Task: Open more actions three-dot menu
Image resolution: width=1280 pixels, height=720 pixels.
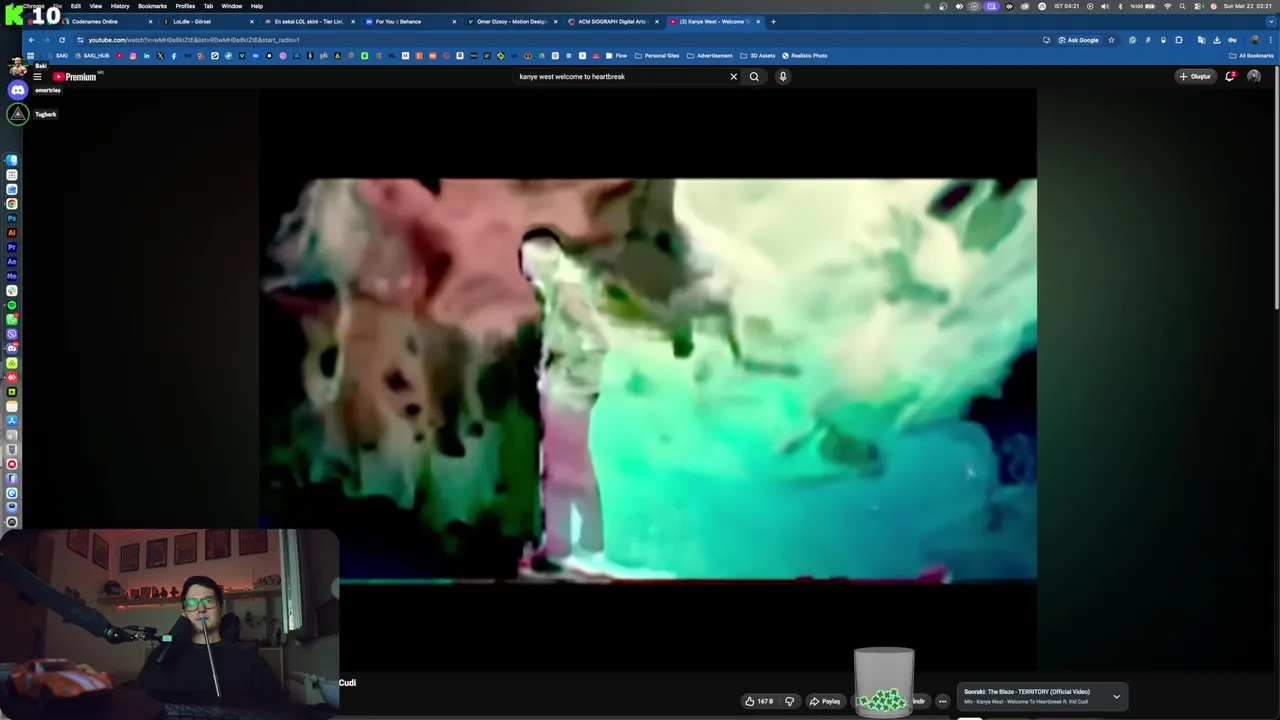Action: (x=942, y=701)
